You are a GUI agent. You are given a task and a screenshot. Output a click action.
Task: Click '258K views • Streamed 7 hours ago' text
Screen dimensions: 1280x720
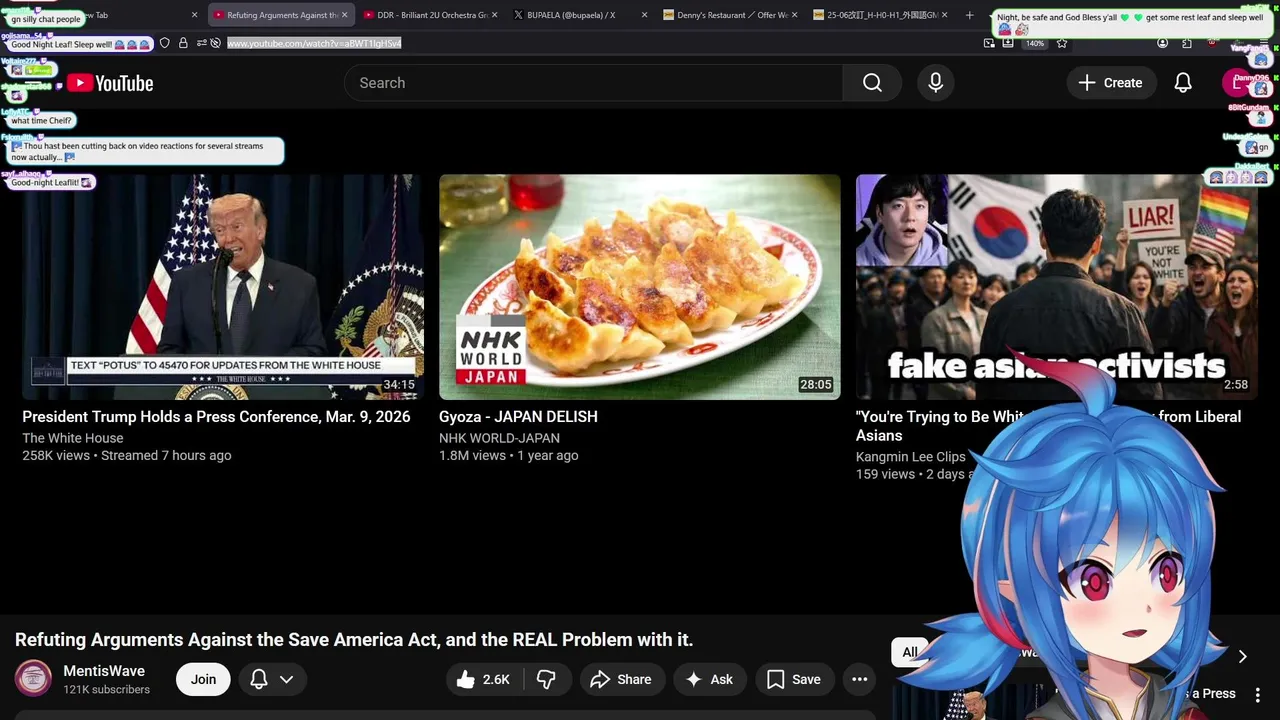pos(127,456)
